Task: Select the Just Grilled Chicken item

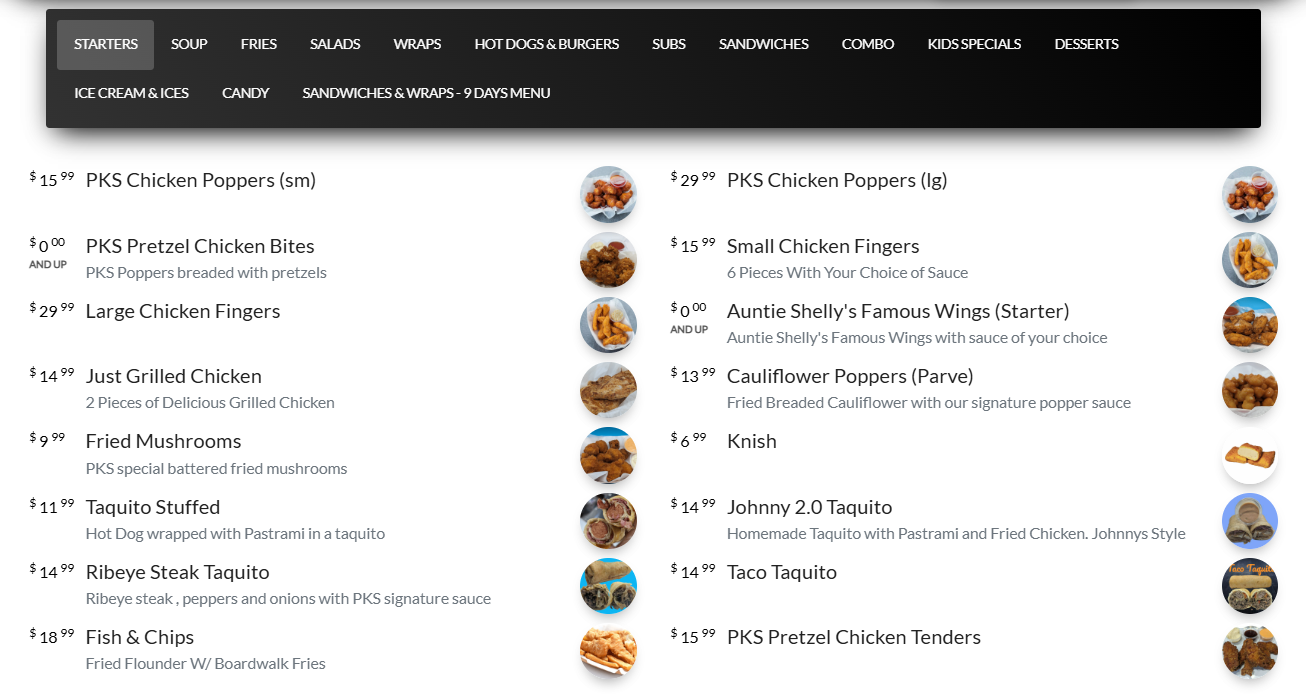Action: (x=173, y=376)
